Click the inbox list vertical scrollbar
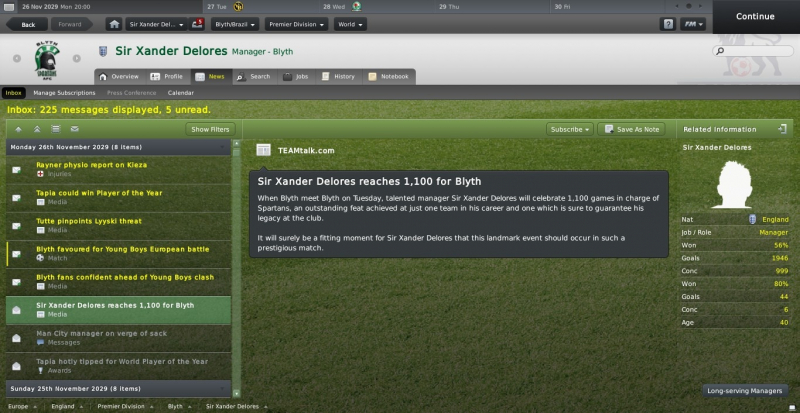800x413 pixels. tap(236, 269)
